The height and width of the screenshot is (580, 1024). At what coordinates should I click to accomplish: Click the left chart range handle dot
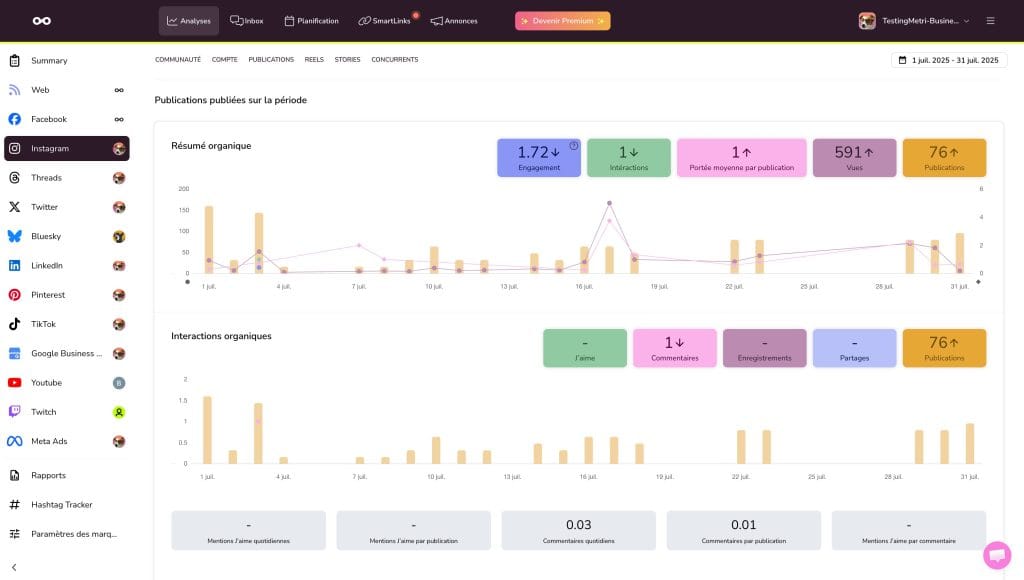(187, 282)
